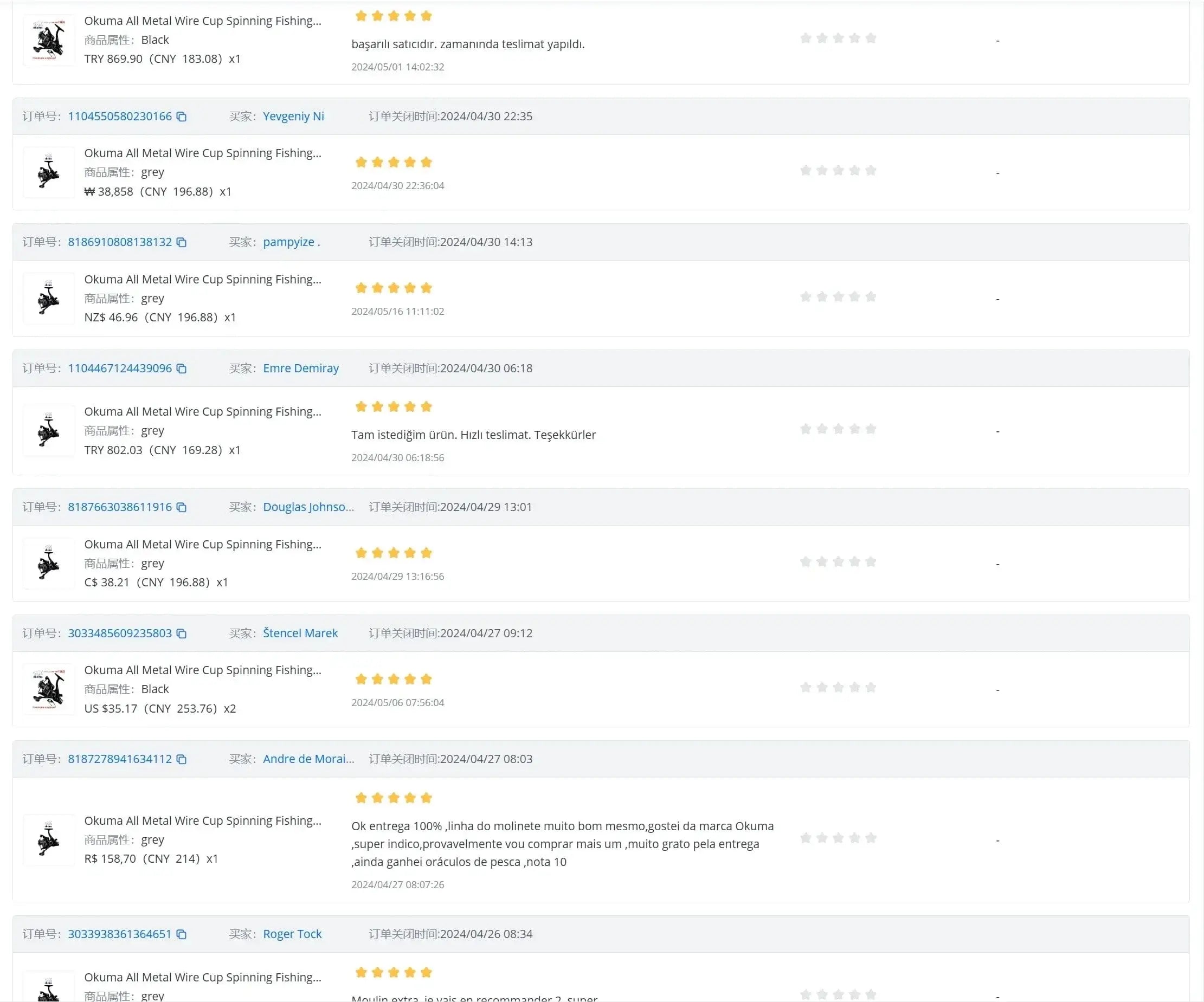The width and height of the screenshot is (1204, 1002).
Task: Open buyer Štencel Marek's profile
Action: [300, 633]
